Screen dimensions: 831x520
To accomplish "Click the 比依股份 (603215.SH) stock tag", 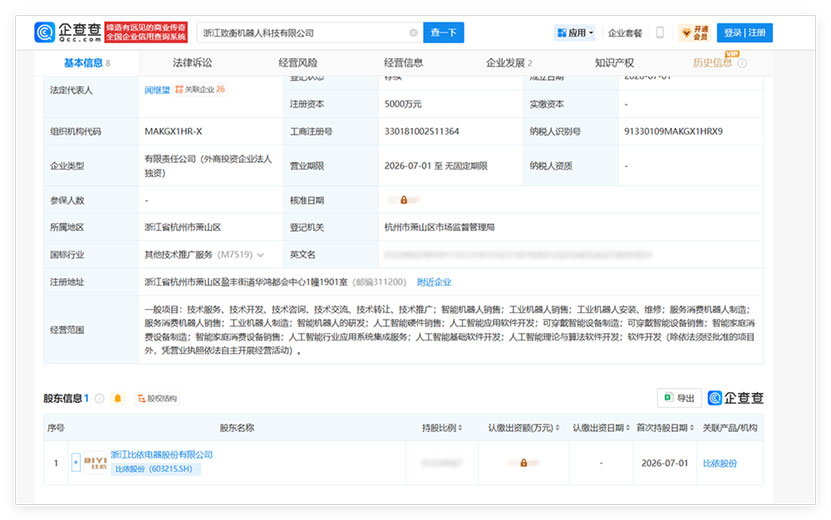I will (155, 469).
